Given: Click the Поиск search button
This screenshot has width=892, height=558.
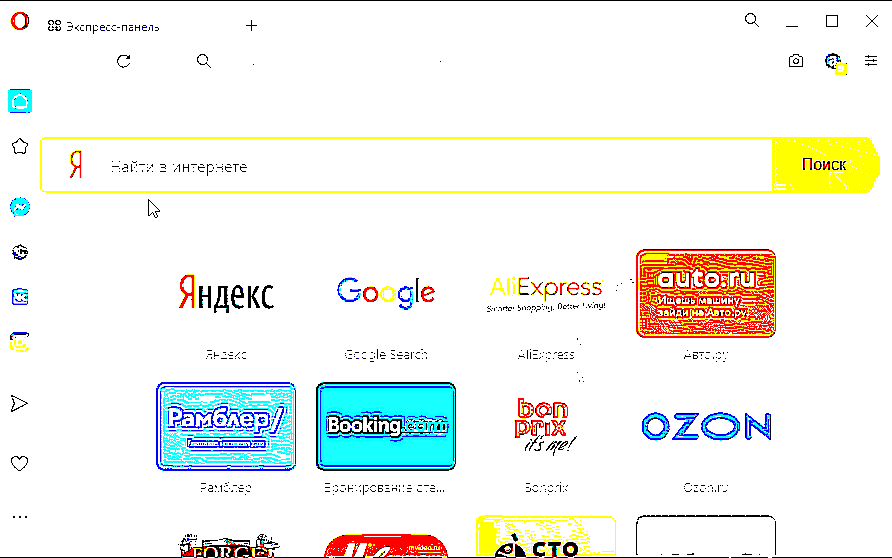Looking at the screenshot, I should [826, 165].
